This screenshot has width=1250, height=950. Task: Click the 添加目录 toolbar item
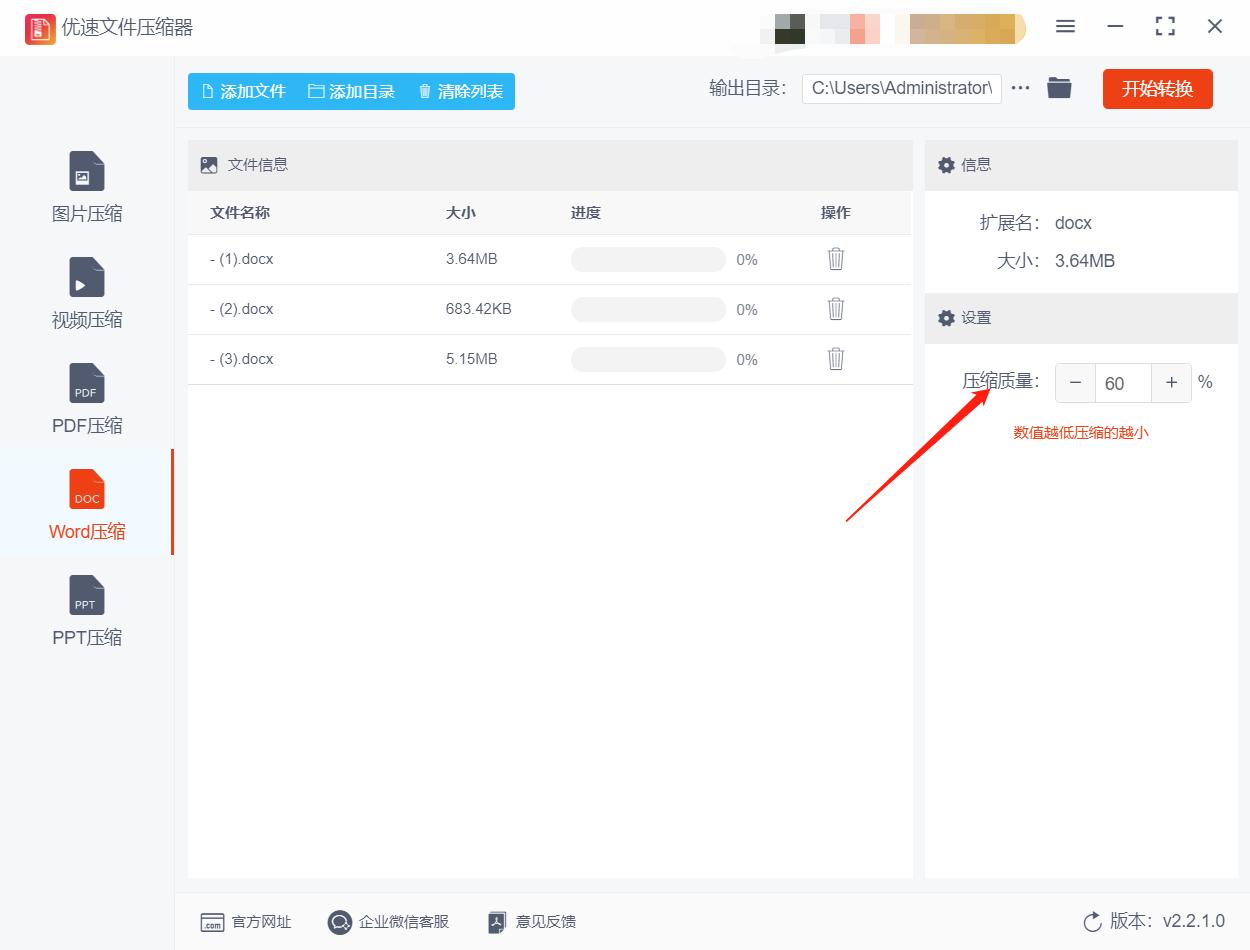[355, 91]
